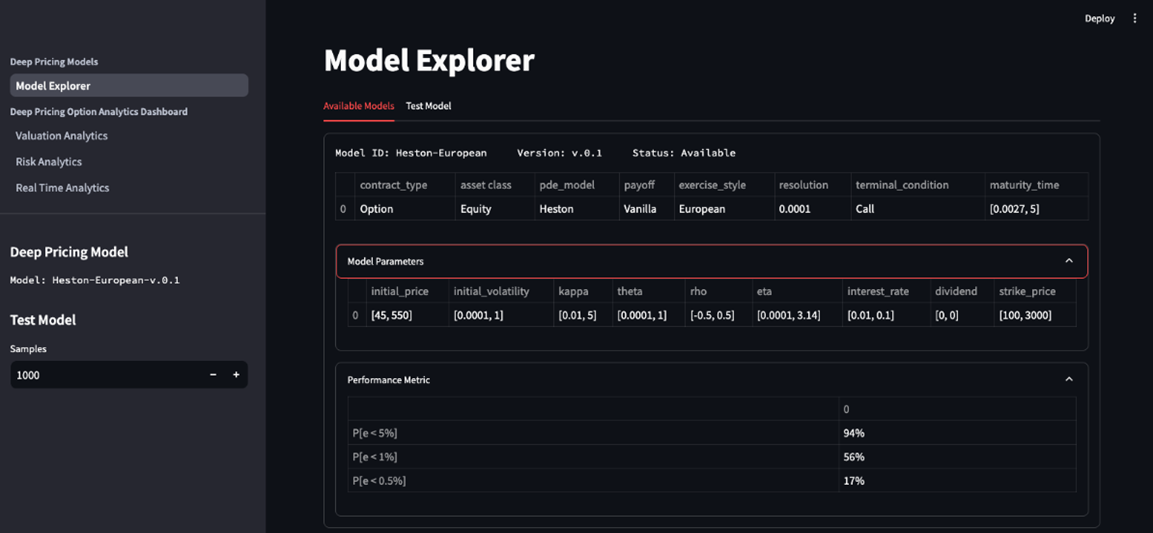
Task: Increase samples with plus button
Action: [x=236, y=375]
